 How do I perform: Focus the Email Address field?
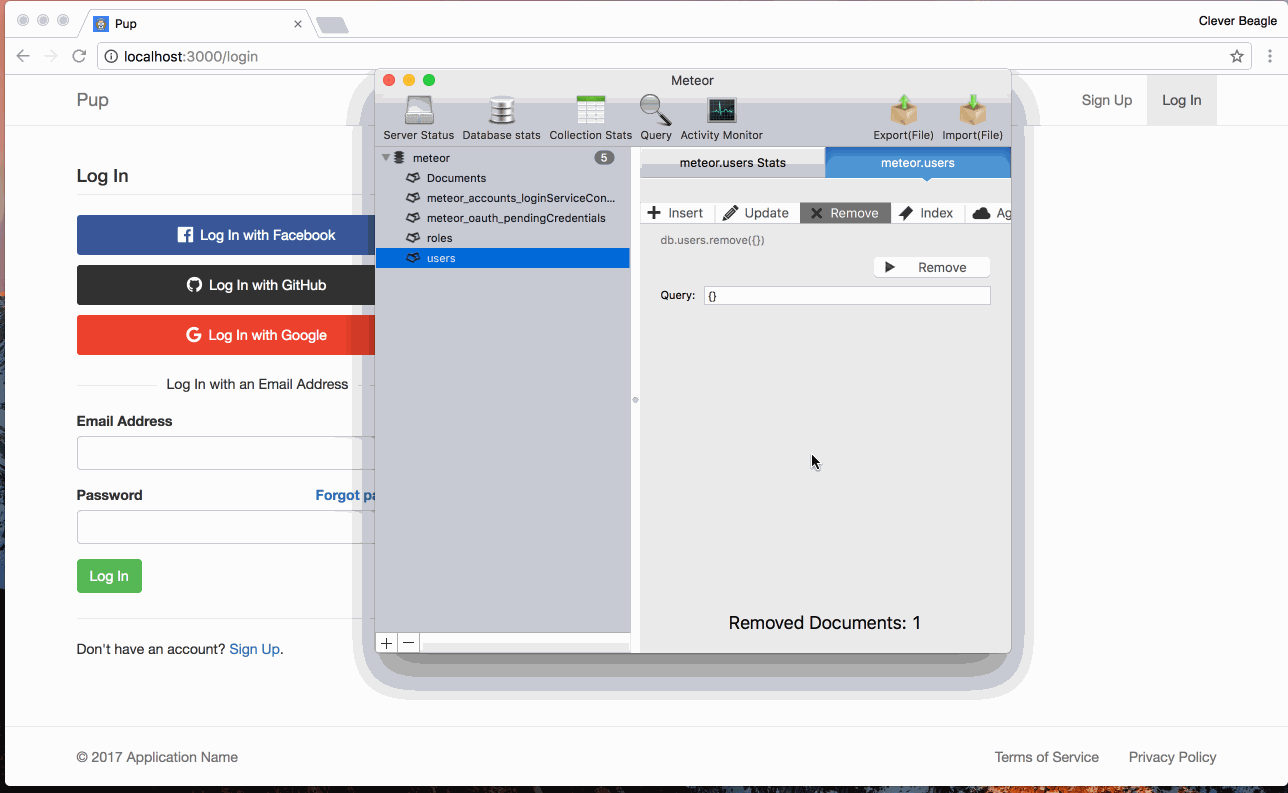point(226,453)
